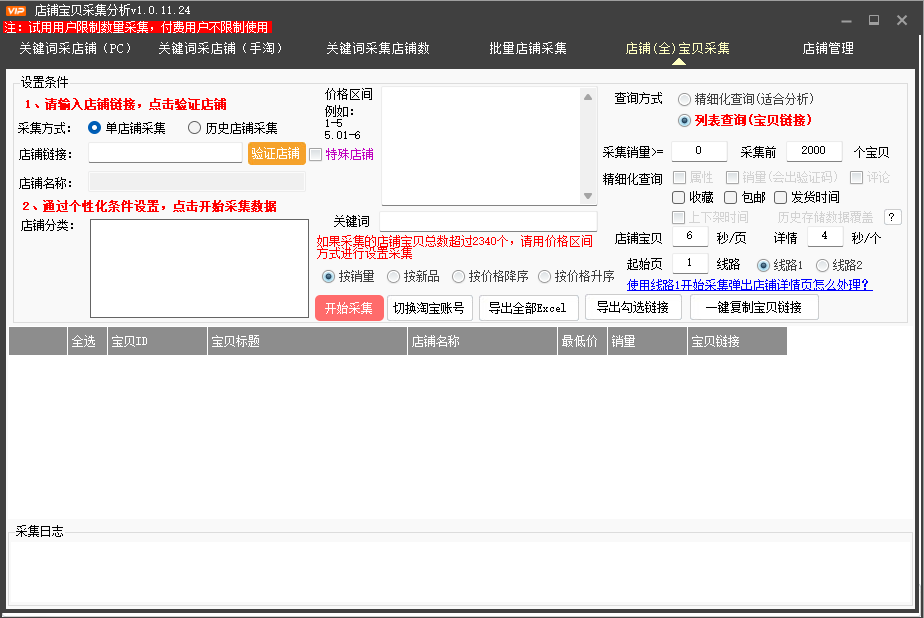Open 关键词采店铺（PC）tab
This screenshot has width=924, height=618.
click(x=75, y=48)
